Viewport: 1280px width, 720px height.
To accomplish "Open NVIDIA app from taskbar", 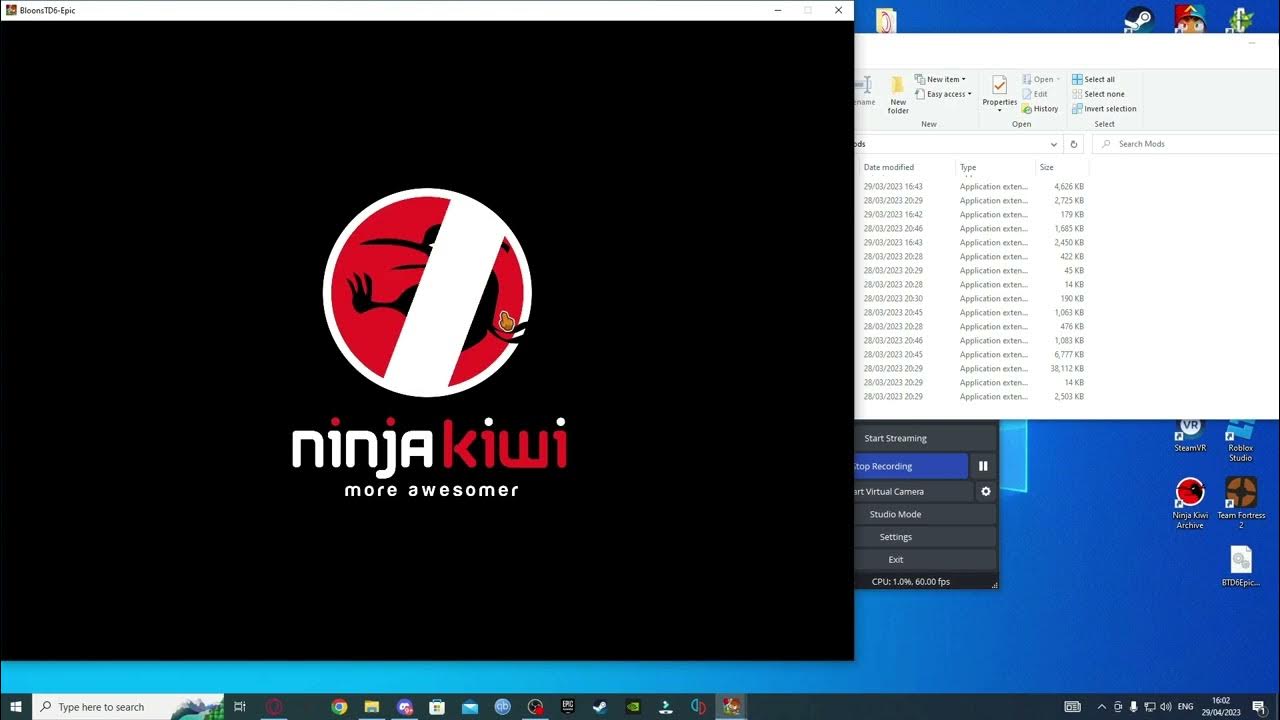I will point(633,707).
